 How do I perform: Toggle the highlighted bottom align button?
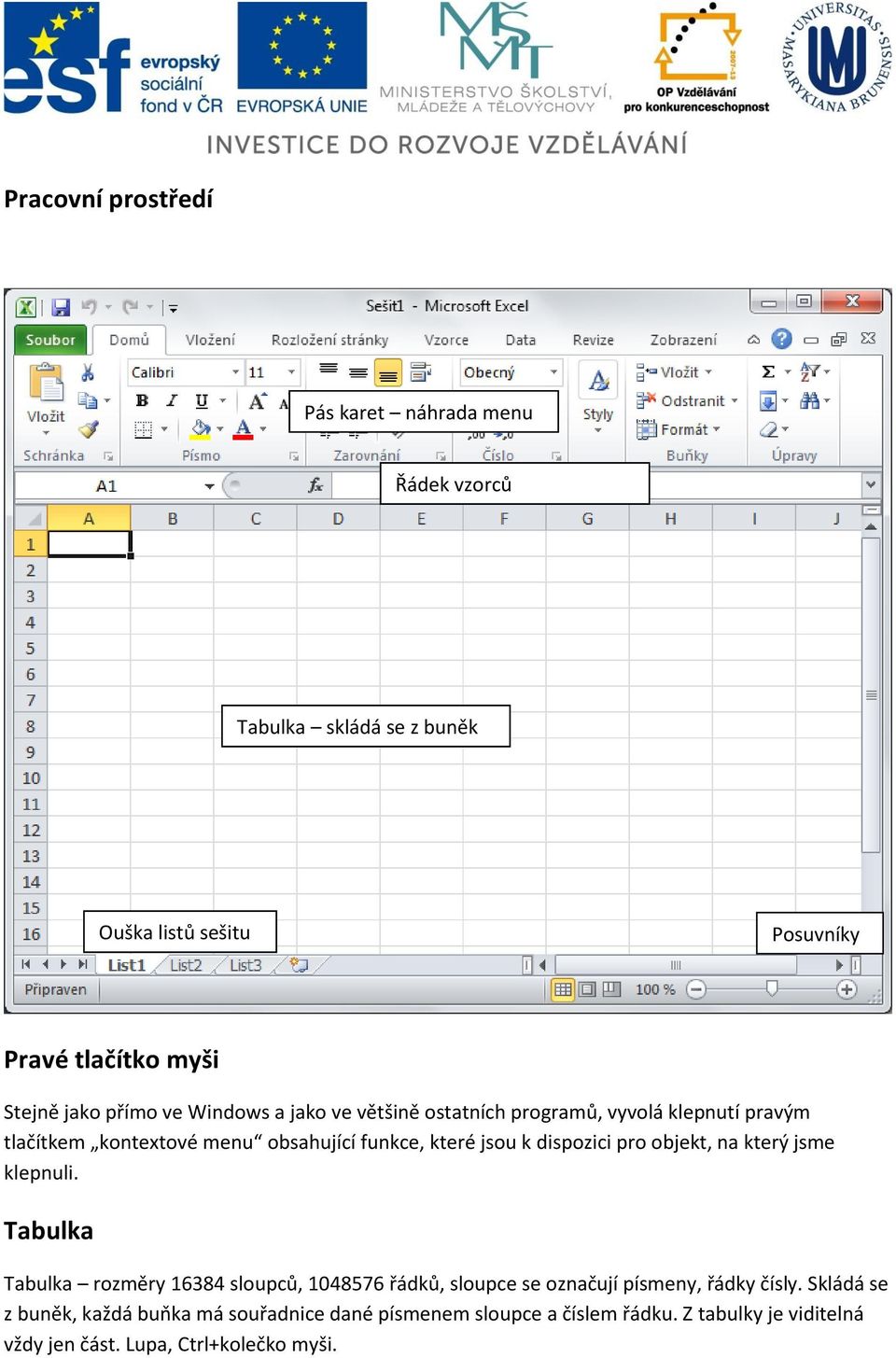click(388, 373)
